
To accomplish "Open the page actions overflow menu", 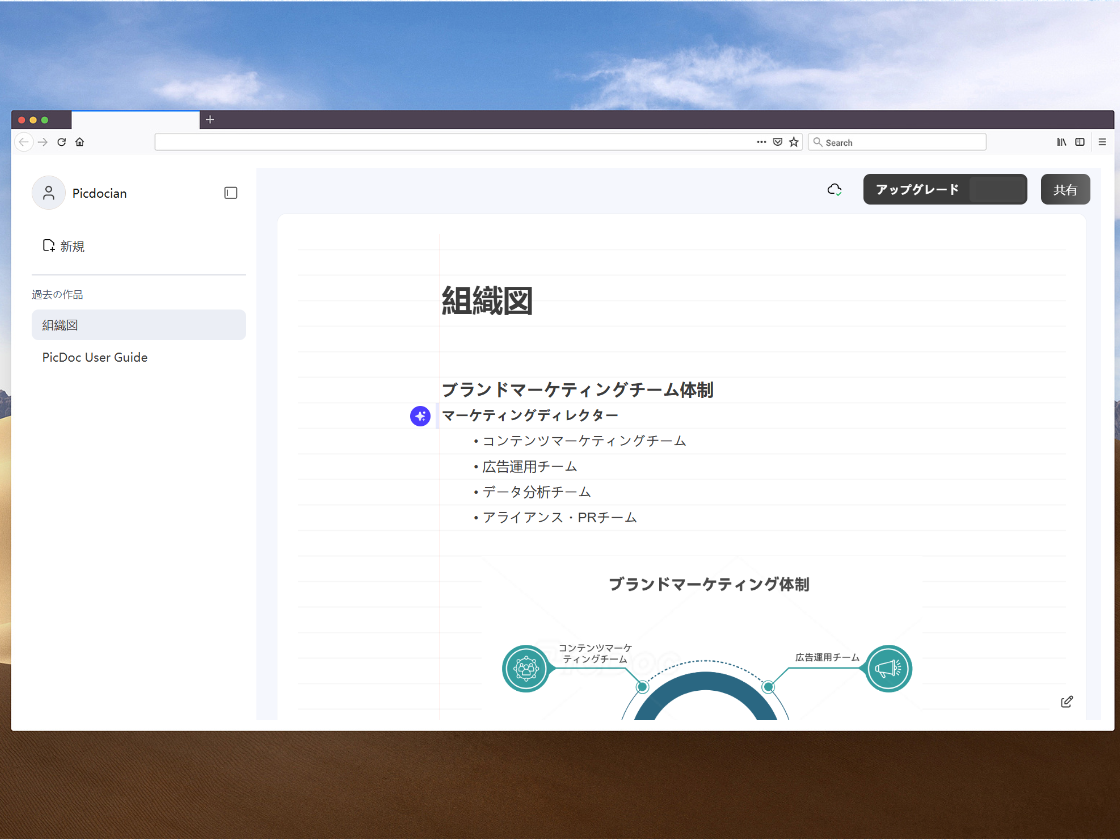I will [x=761, y=141].
